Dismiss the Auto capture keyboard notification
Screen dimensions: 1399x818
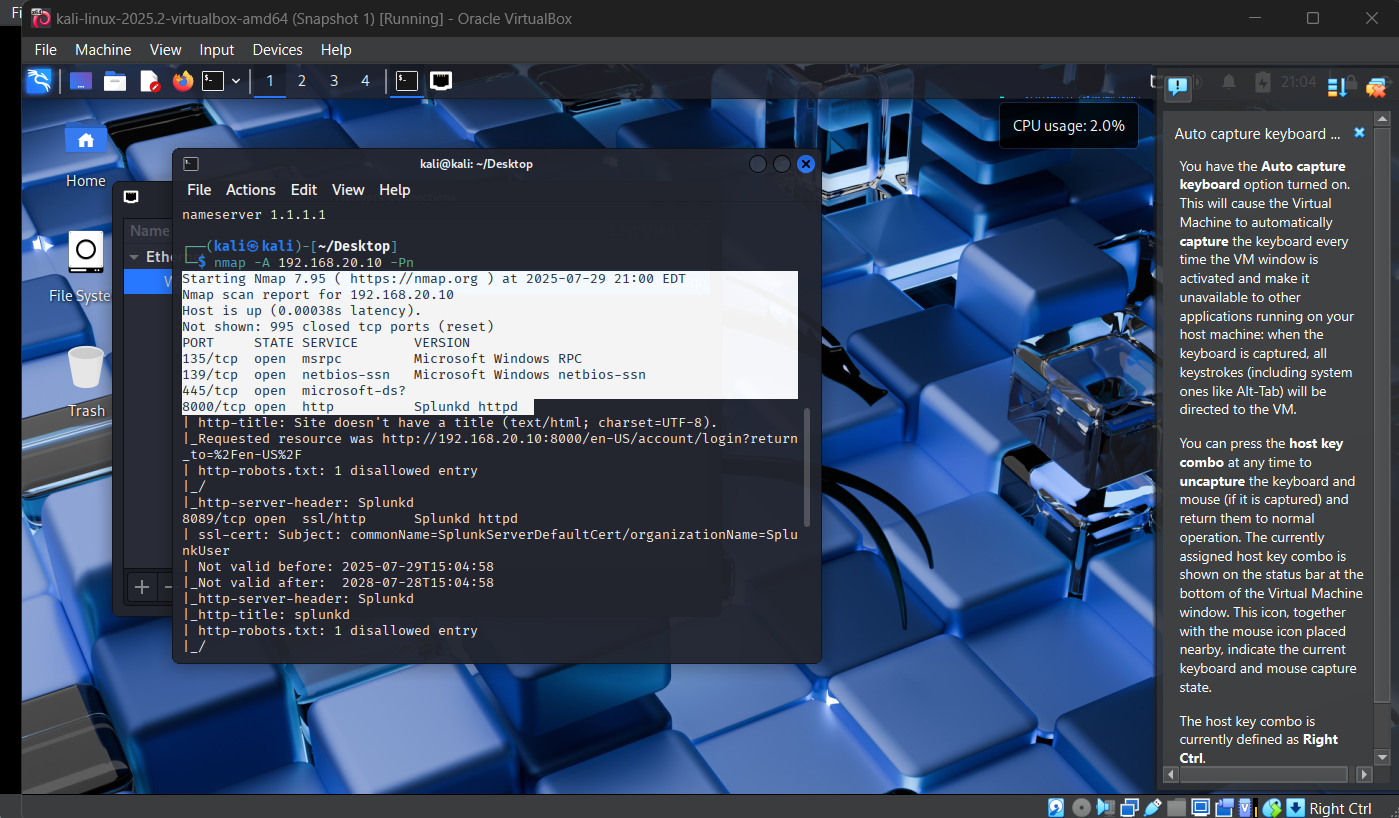click(1359, 132)
